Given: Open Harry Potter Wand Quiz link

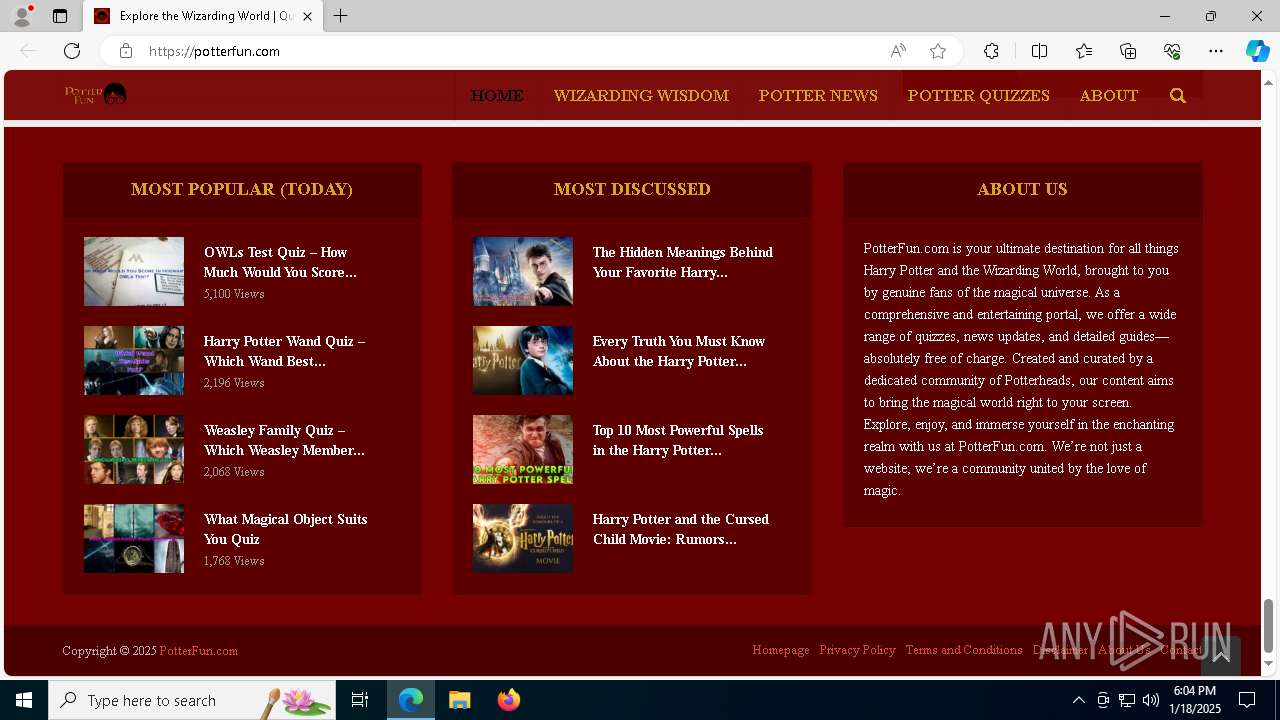Looking at the screenshot, I should tap(284, 351).
